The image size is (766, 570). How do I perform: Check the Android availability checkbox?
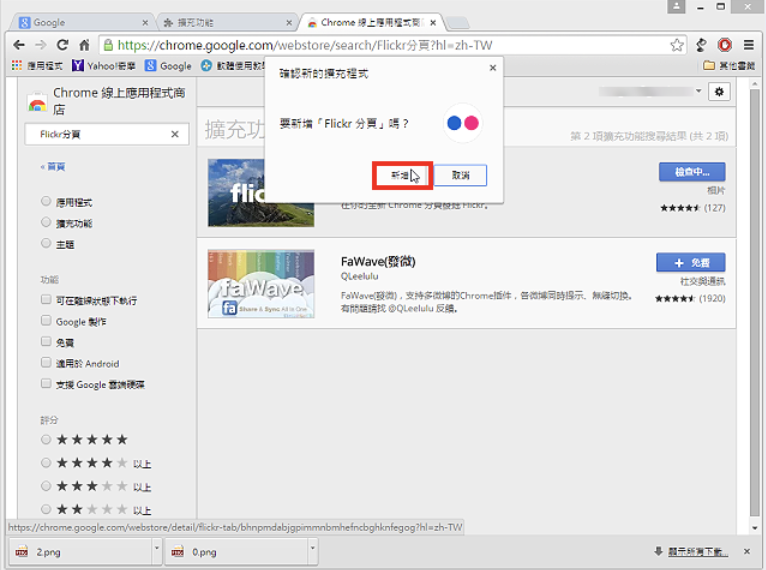pyautogui.click(x=46, y=362)
